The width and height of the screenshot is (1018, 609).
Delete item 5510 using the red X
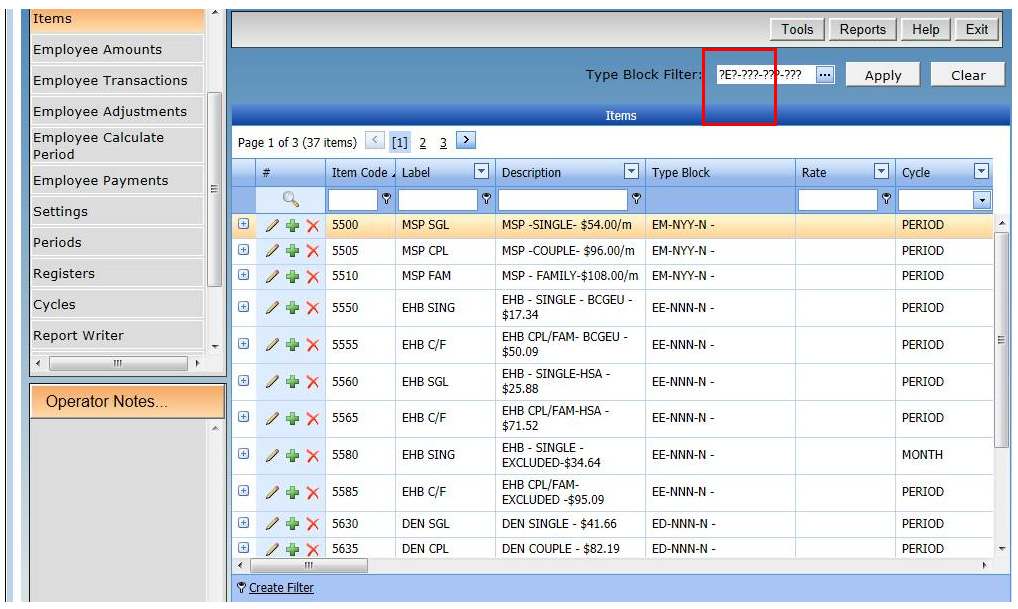tap(313, 277)
